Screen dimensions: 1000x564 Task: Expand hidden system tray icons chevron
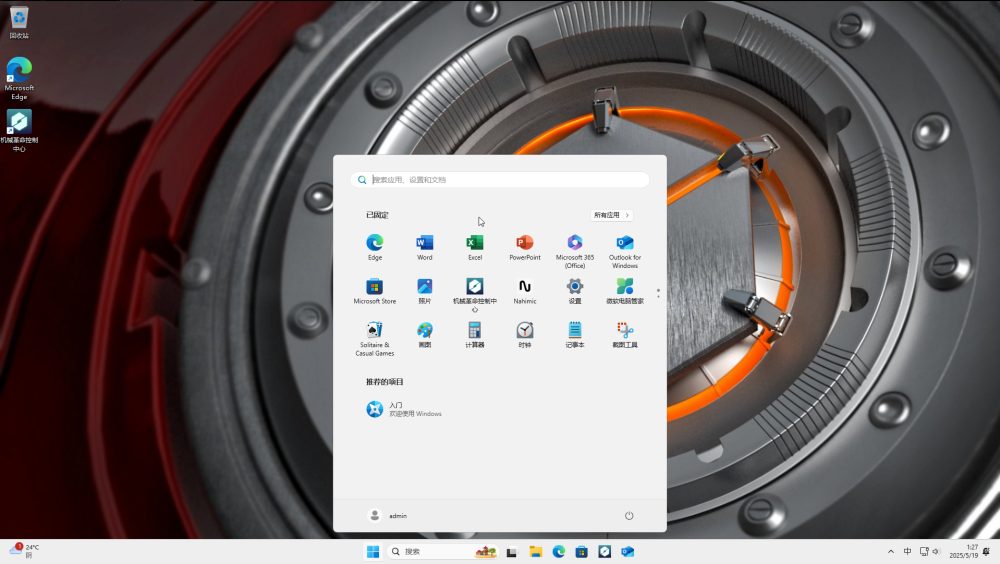click(891, 552)
